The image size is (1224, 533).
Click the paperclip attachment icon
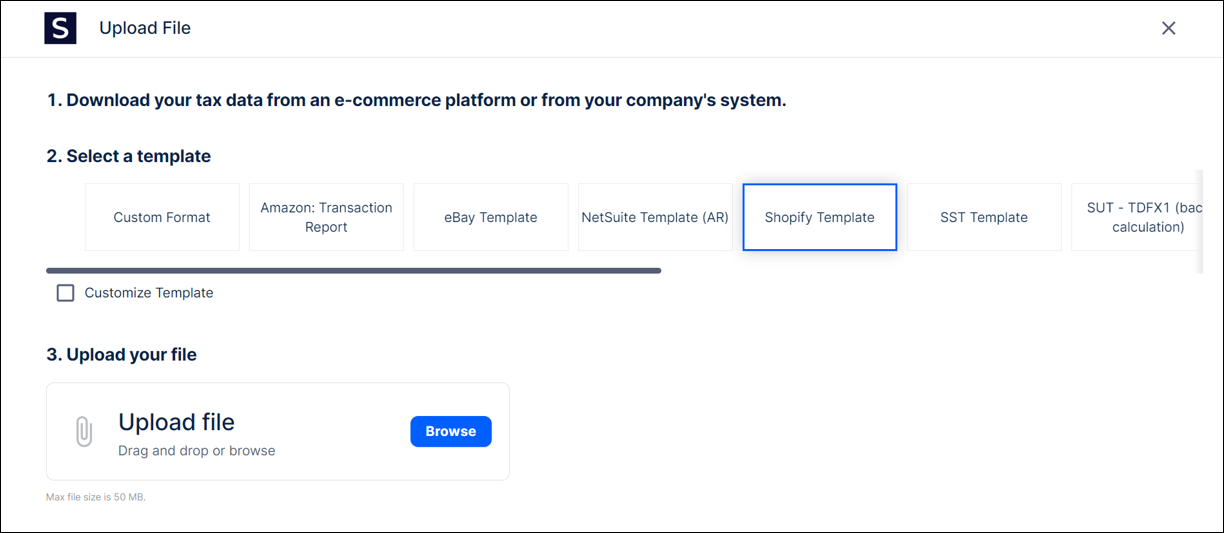click(x=84, y=431)
